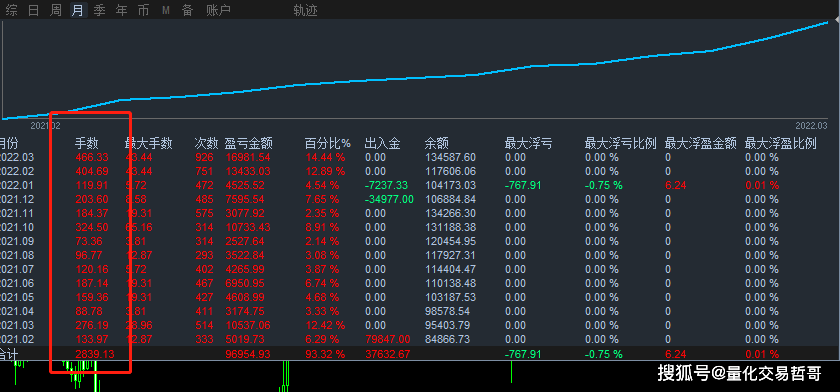This screenshot has height=392, width=840.
Task: Click trade count 472
Action: click(x=204, y=185)
